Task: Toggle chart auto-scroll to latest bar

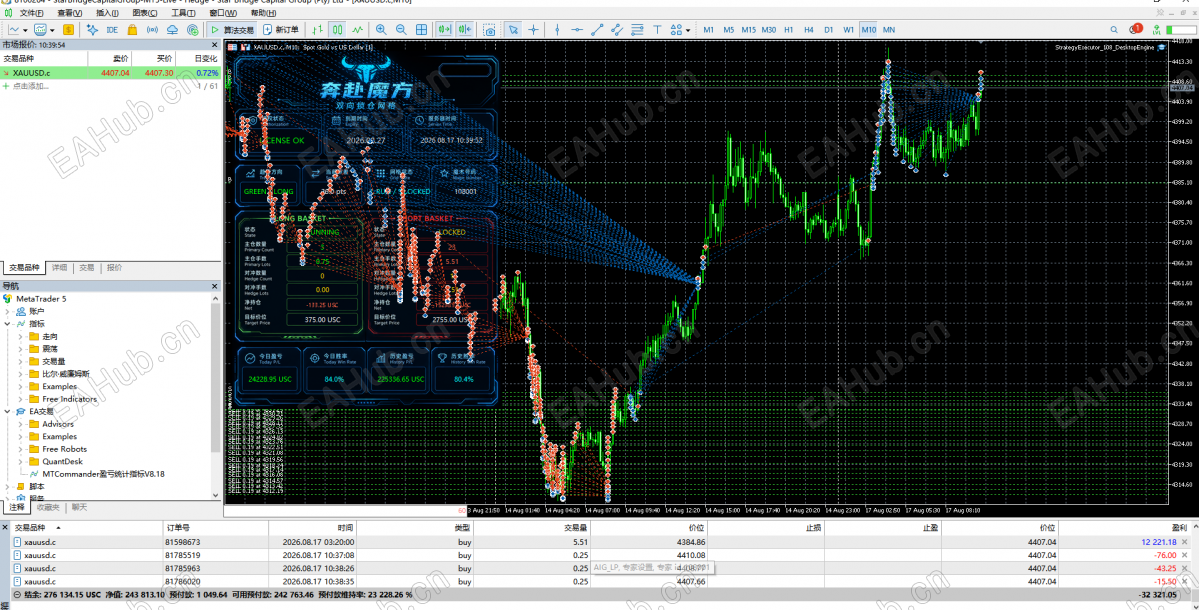Action: click(x=444, y=30)
